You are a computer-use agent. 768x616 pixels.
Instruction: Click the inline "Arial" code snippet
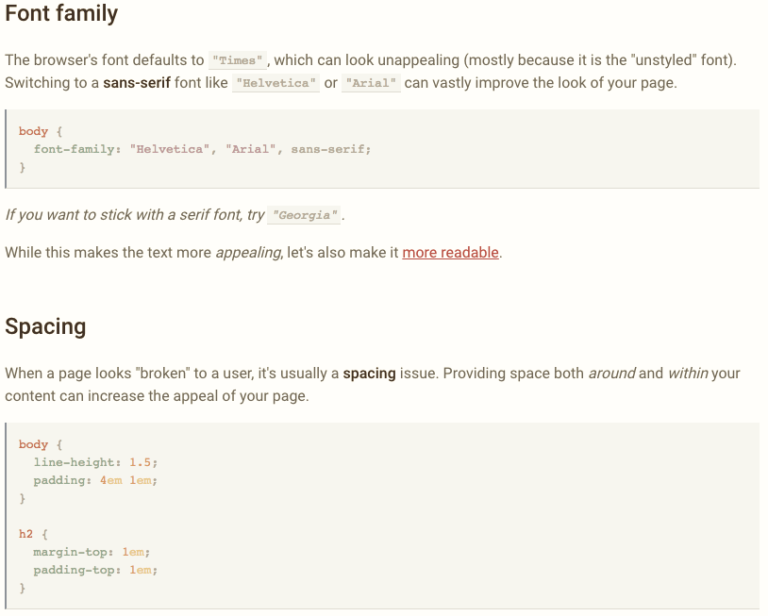pos(371,83)
